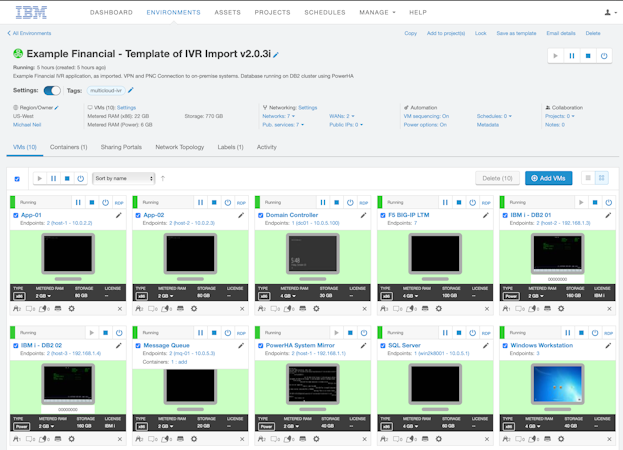Edit the SQL Server VM name
This screenshot has height=450, width=623.
[x=486, y=346]
